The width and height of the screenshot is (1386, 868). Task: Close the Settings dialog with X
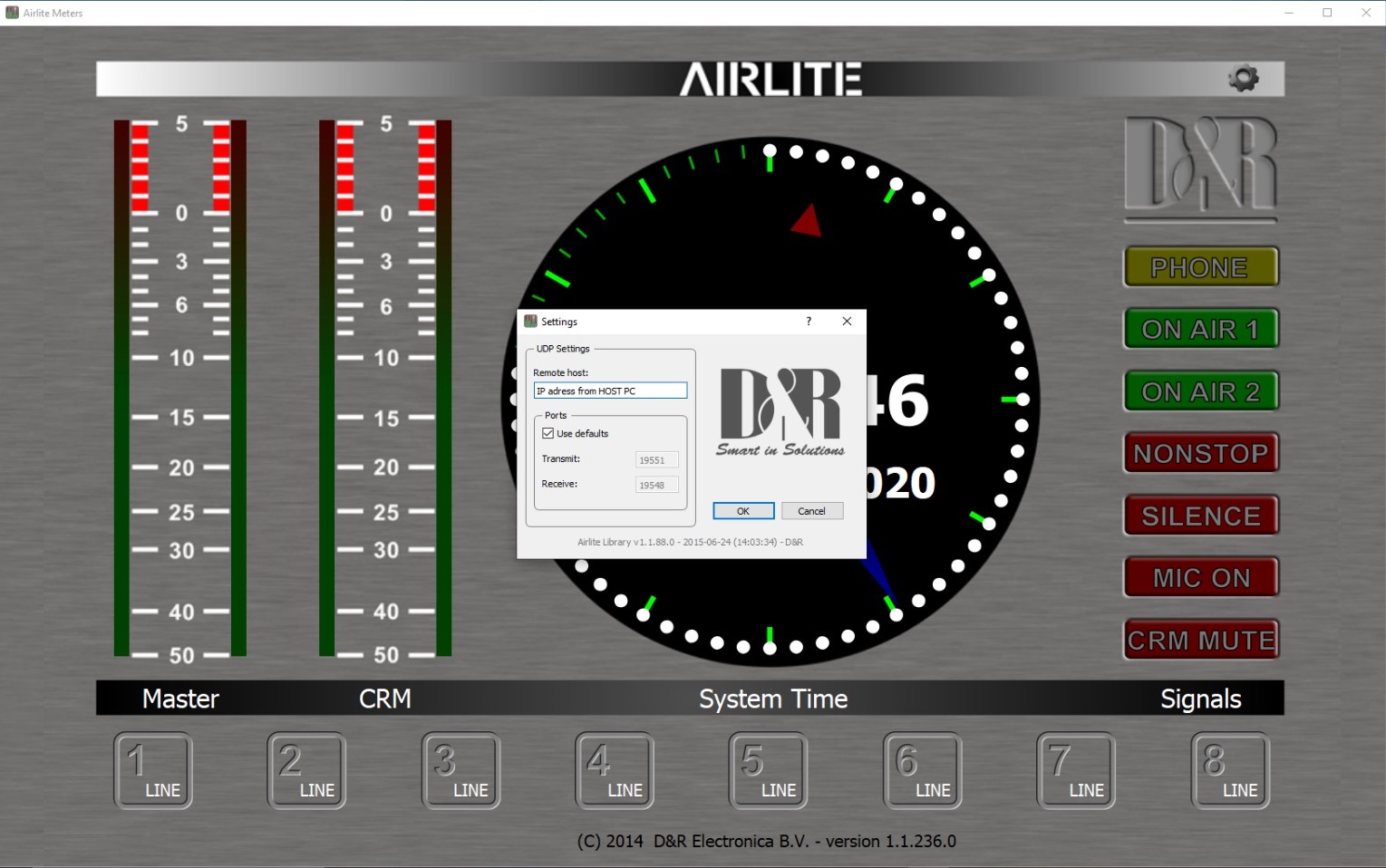(847, 322)
